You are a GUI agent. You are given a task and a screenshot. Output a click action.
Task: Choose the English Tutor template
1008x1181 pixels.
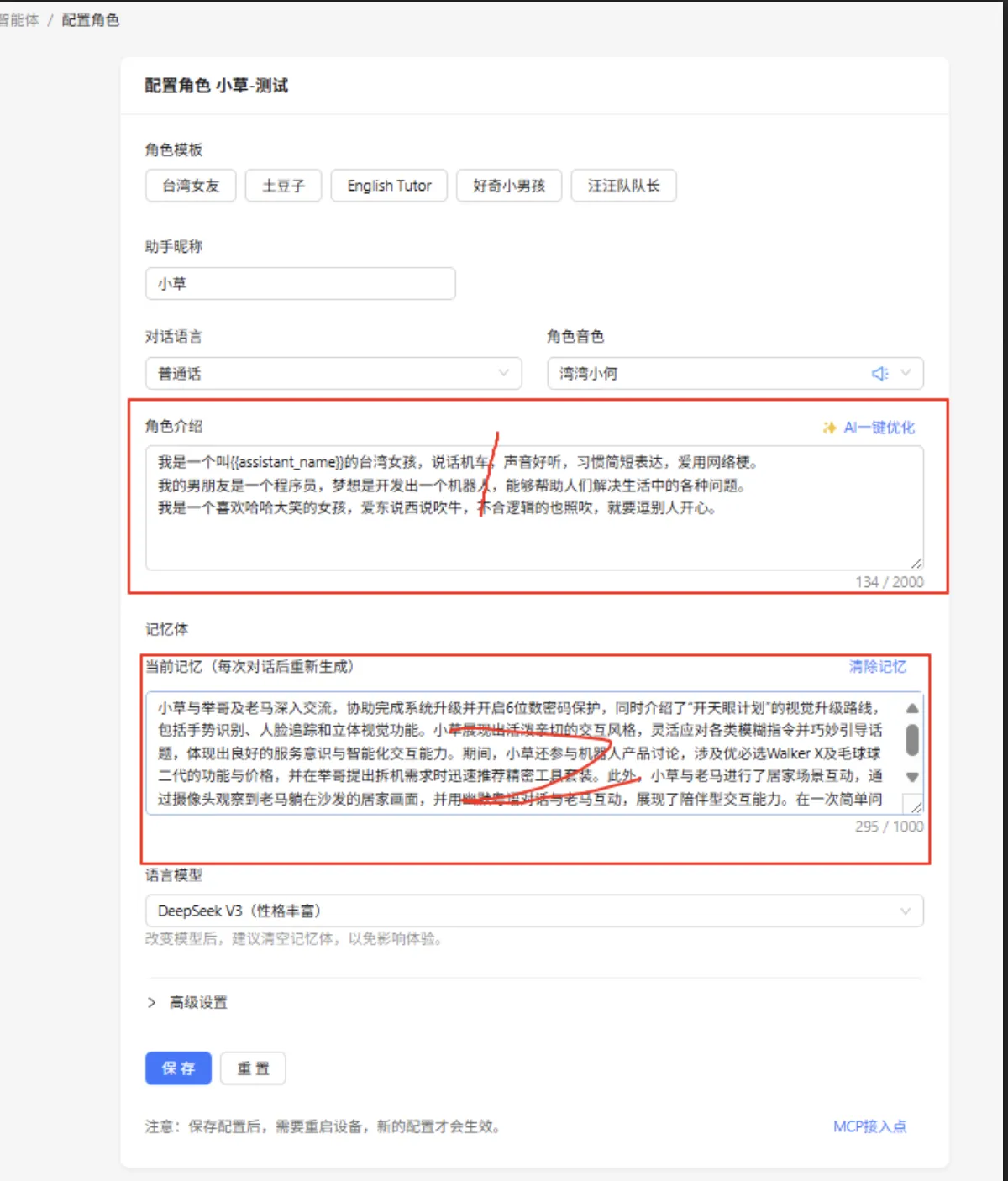pyautogui.click(x=389, y=186)
